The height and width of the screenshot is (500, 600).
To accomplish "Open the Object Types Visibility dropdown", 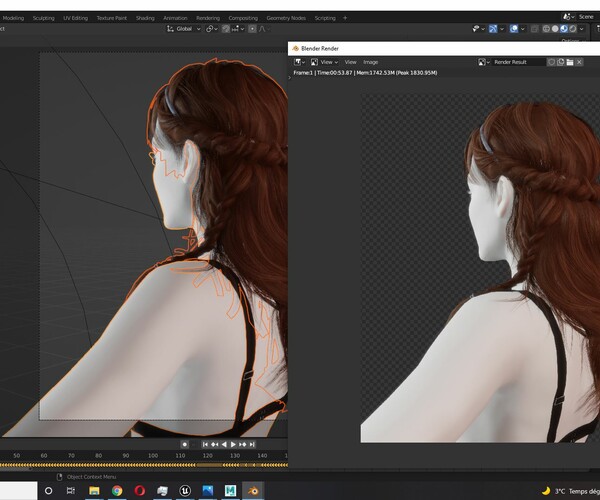I will 478,29.
